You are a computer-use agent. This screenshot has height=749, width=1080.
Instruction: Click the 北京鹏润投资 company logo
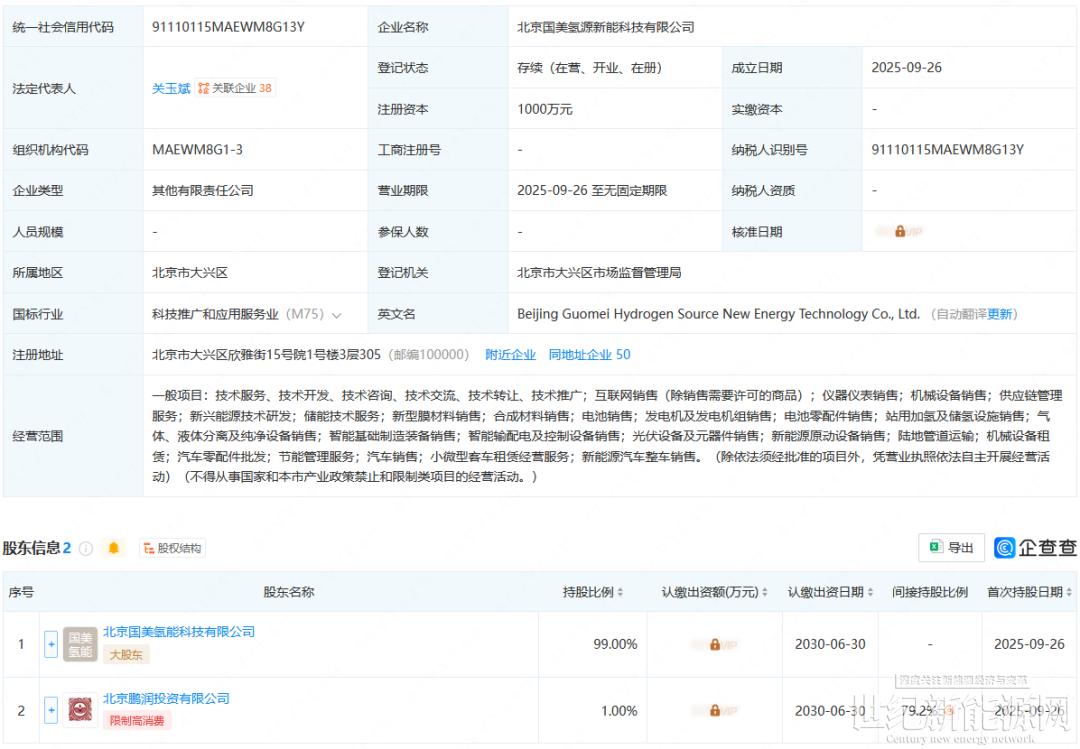[x=80, y=711]
